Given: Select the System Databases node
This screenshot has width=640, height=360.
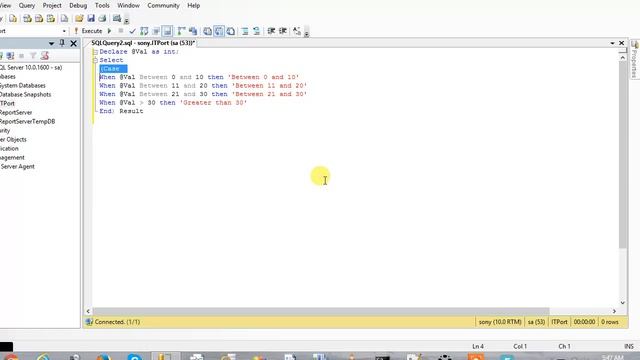Looking at the screenshot, I should (x=22, y=85).
